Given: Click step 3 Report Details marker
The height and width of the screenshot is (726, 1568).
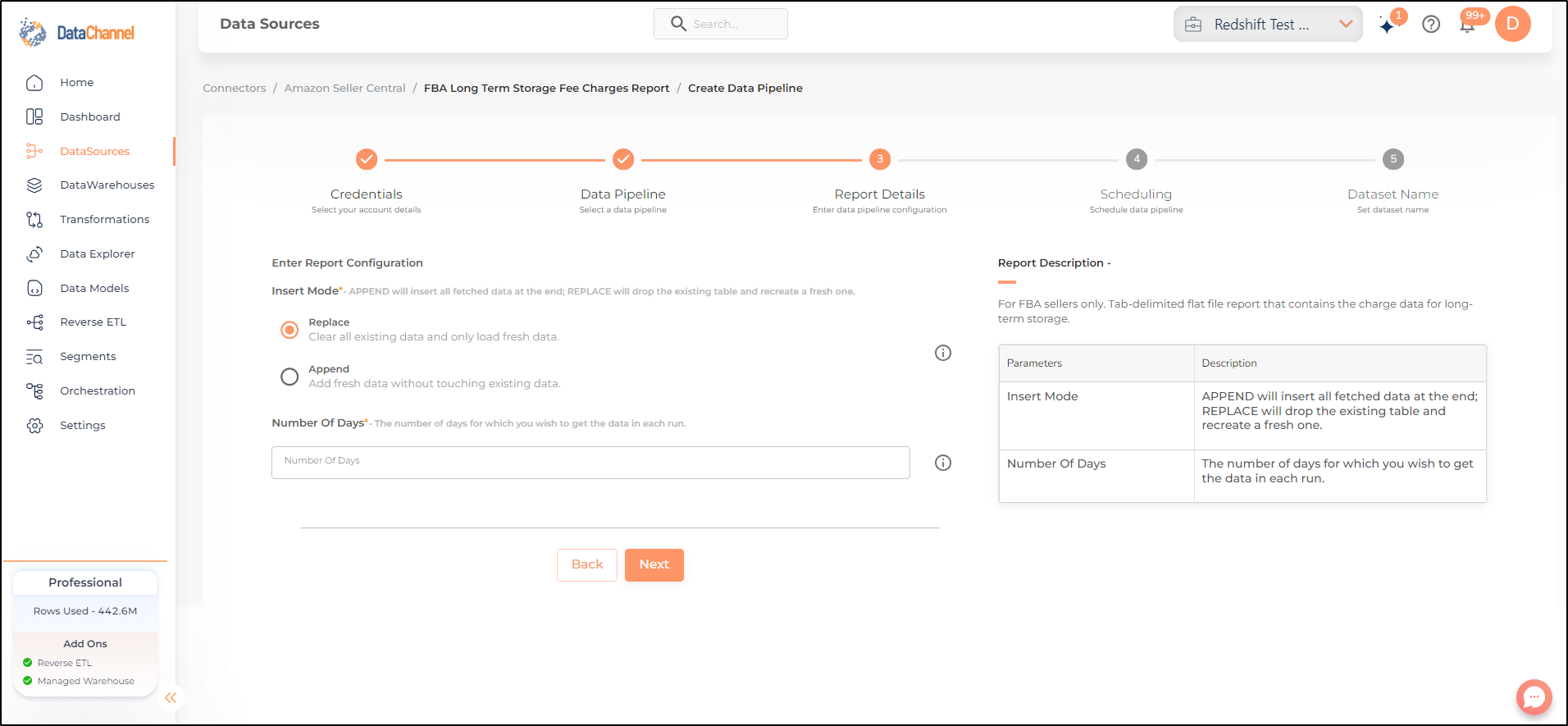Looking at the screenshot, I should [880, 159].
